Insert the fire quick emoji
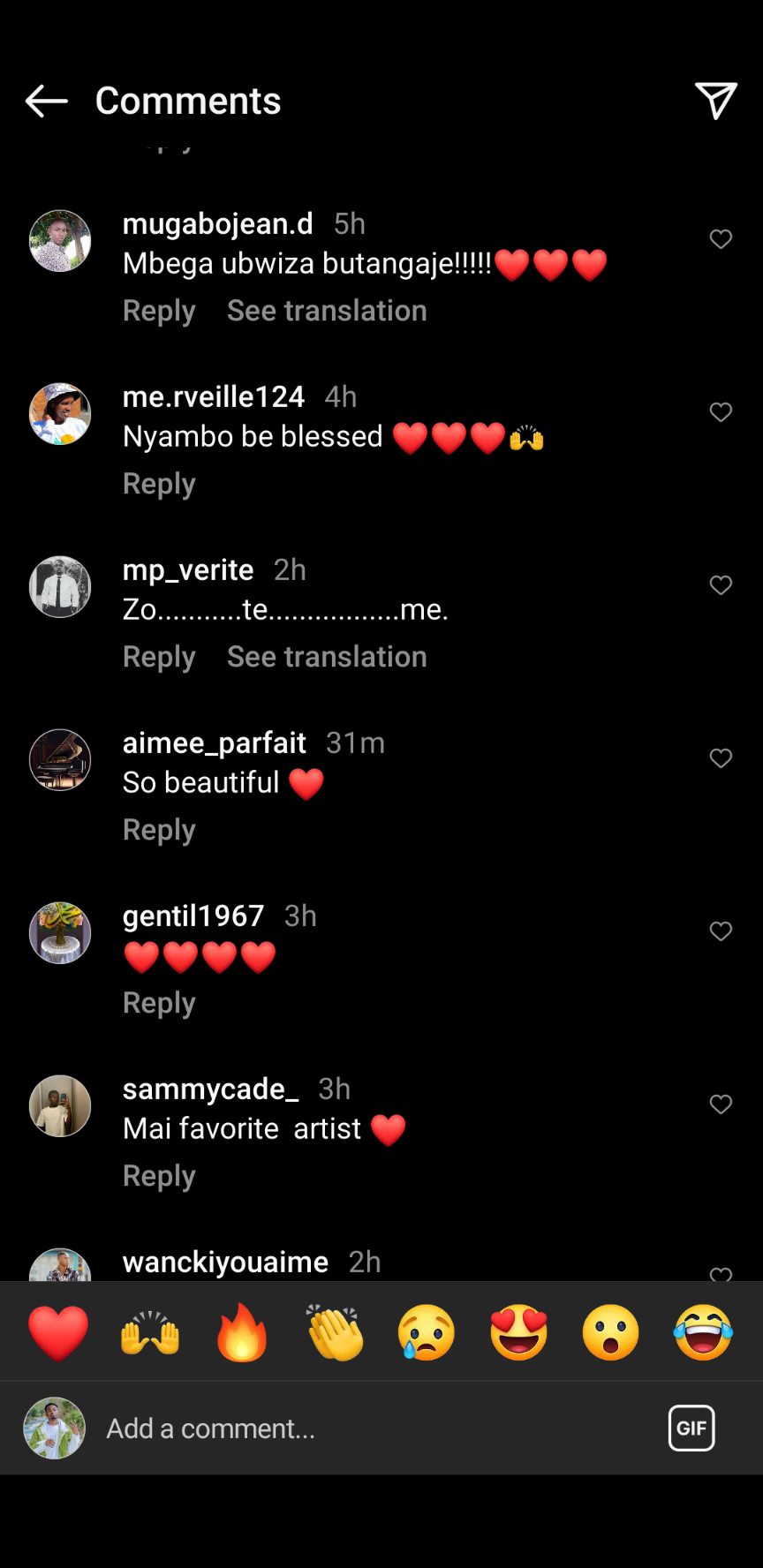This screenshot has height=1568, width=763. point(242,1332)
